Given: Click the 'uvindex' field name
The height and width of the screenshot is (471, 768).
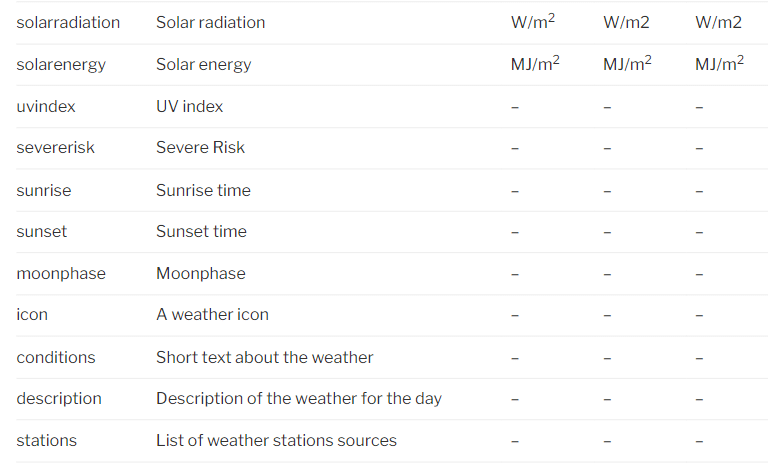Looking at the screenshot, I should (46, 106).
